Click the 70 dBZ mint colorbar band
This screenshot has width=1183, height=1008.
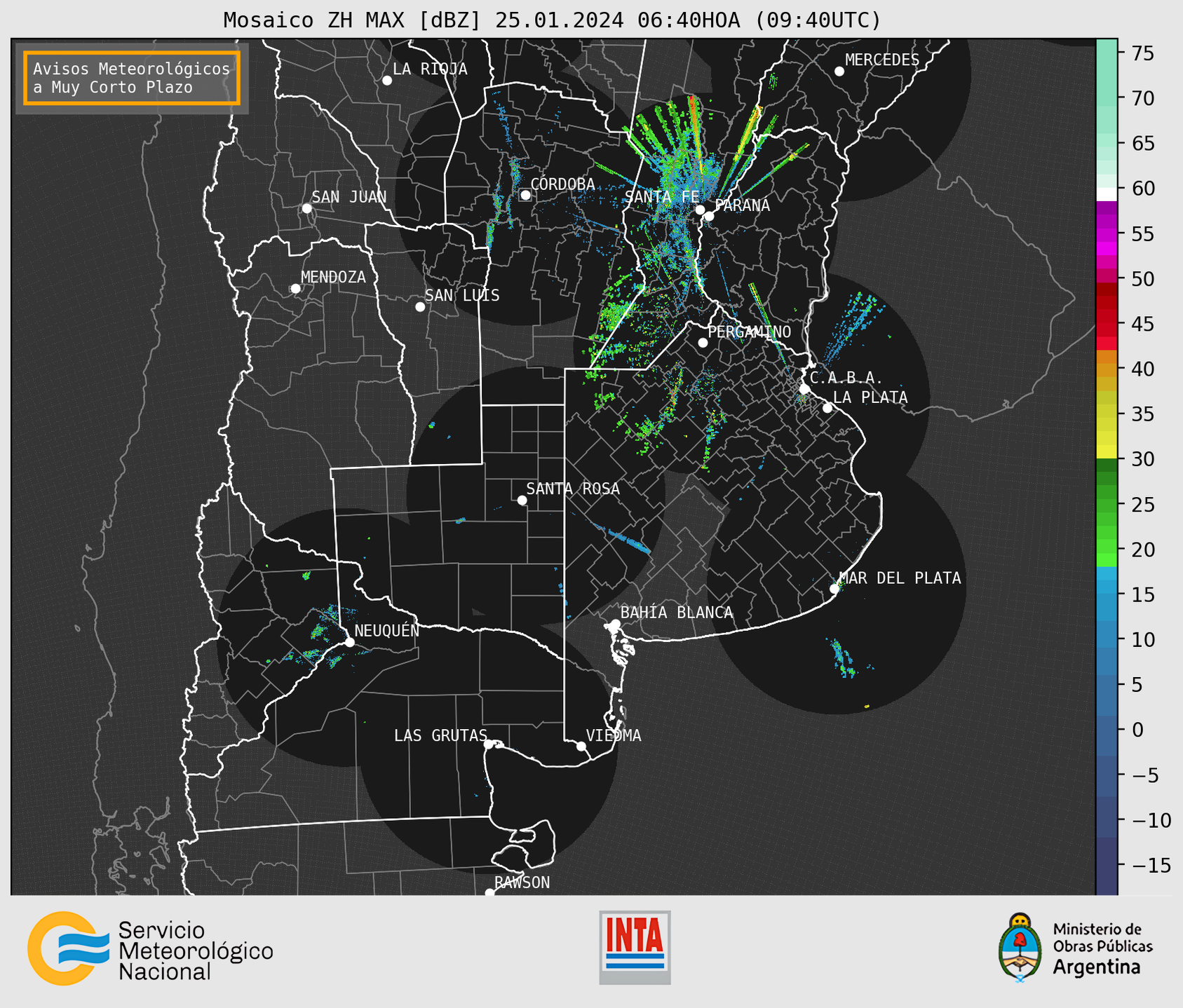point(1107,99)
